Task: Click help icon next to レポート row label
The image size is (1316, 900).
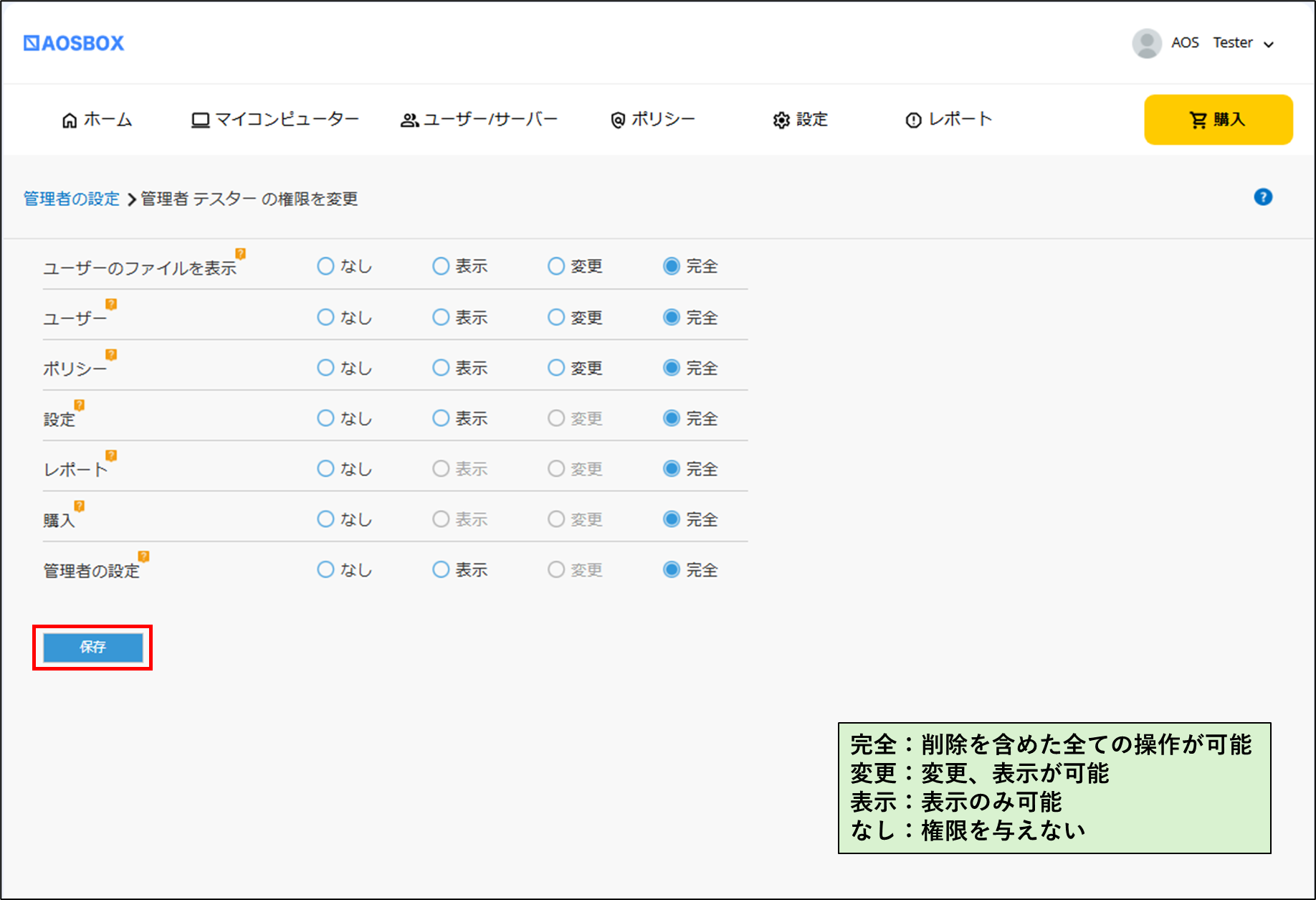Action: point(111,455)
